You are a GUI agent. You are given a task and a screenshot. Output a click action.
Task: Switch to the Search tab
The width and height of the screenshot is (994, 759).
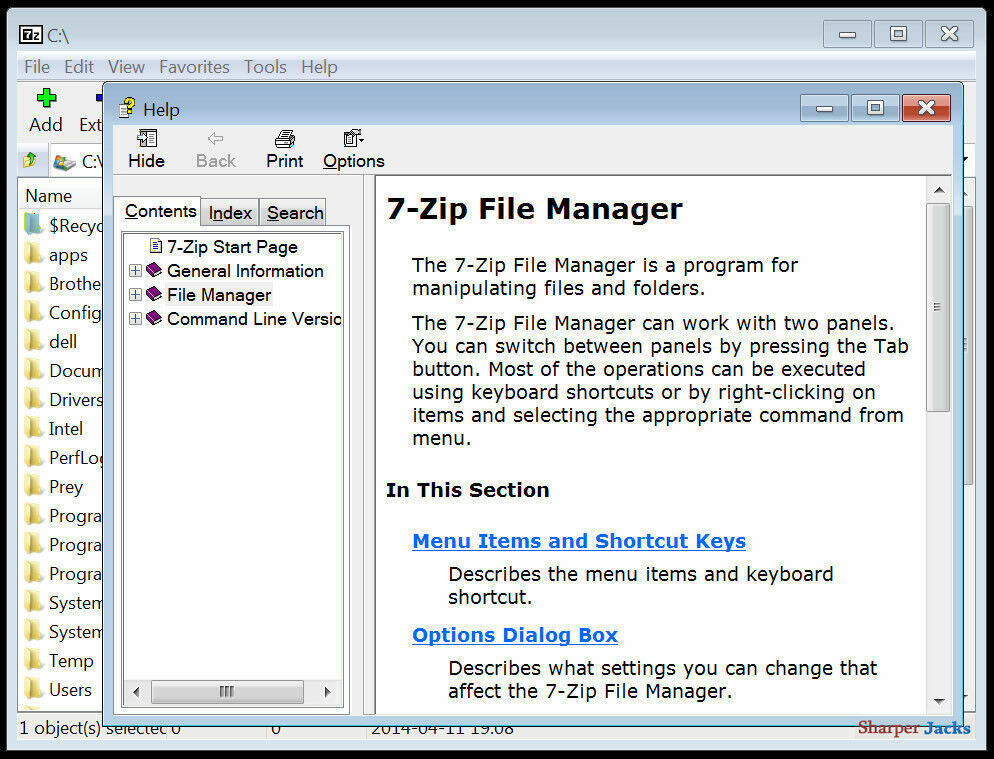pos(295,213)
